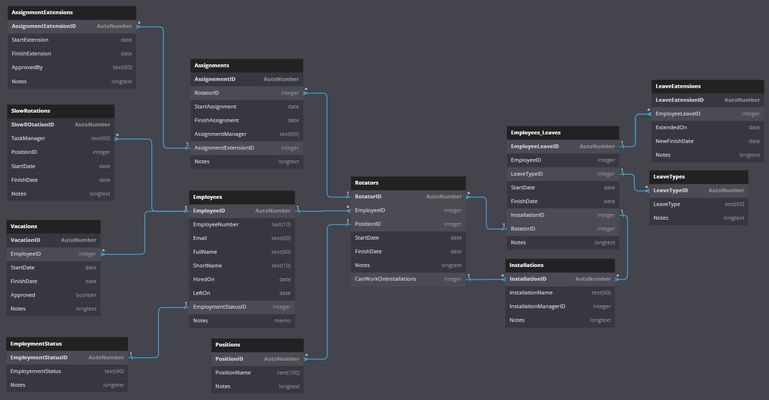Select the EmploymentStatus table header
769x400 pixels.
pyautogui.click(x=67, y=344)
